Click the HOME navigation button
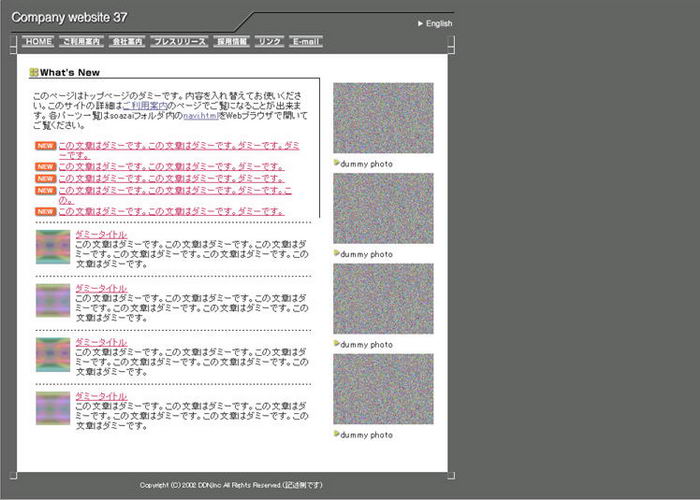Screen dimensions: 700x500 (x=38, y=42)
